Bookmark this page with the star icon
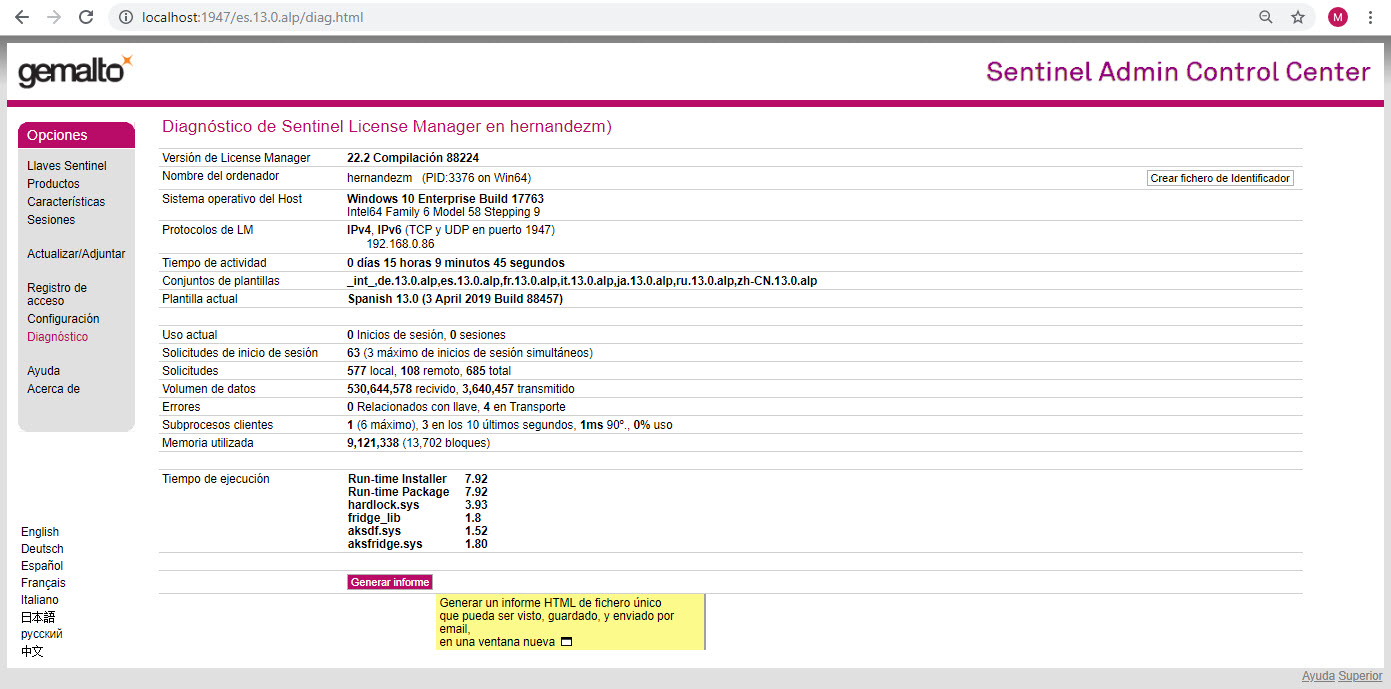This screenshot has height=689, width=1391. click(1298, 17)
